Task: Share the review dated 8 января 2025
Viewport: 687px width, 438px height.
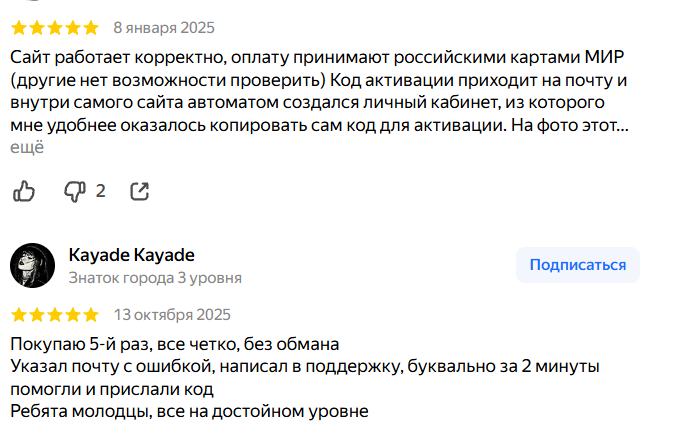Action: [x=140, y=190]
